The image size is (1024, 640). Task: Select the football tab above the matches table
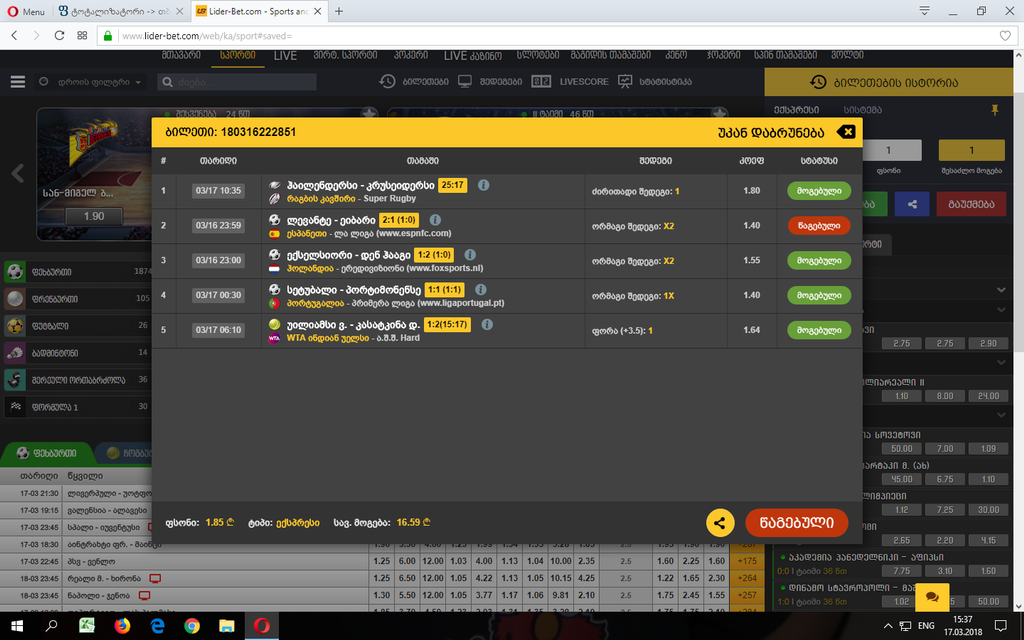(x=46, y=453)
